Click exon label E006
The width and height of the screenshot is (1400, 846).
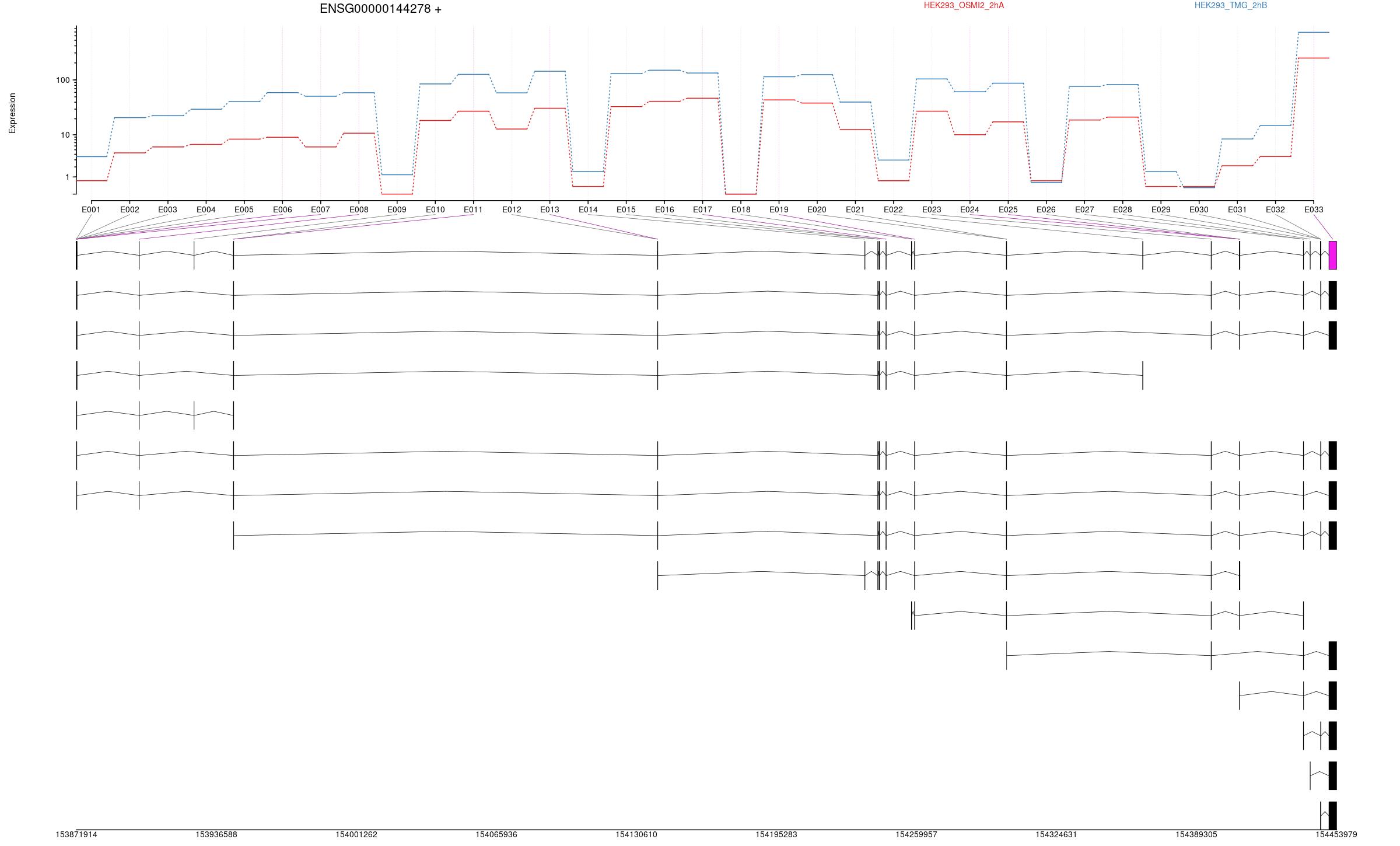point(282,209)
